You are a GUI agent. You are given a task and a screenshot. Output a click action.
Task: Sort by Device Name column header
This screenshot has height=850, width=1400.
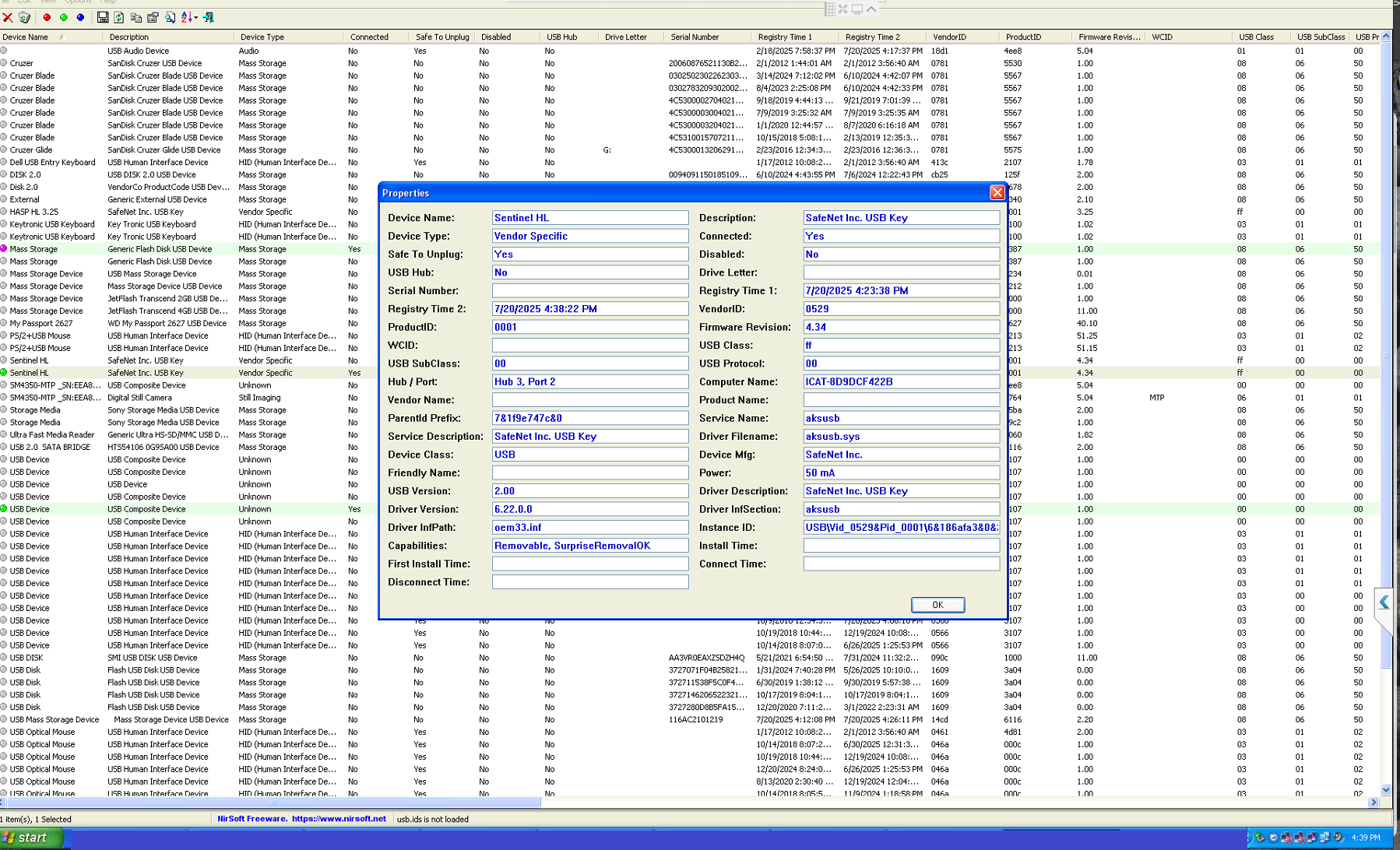[x=51, y=37]
